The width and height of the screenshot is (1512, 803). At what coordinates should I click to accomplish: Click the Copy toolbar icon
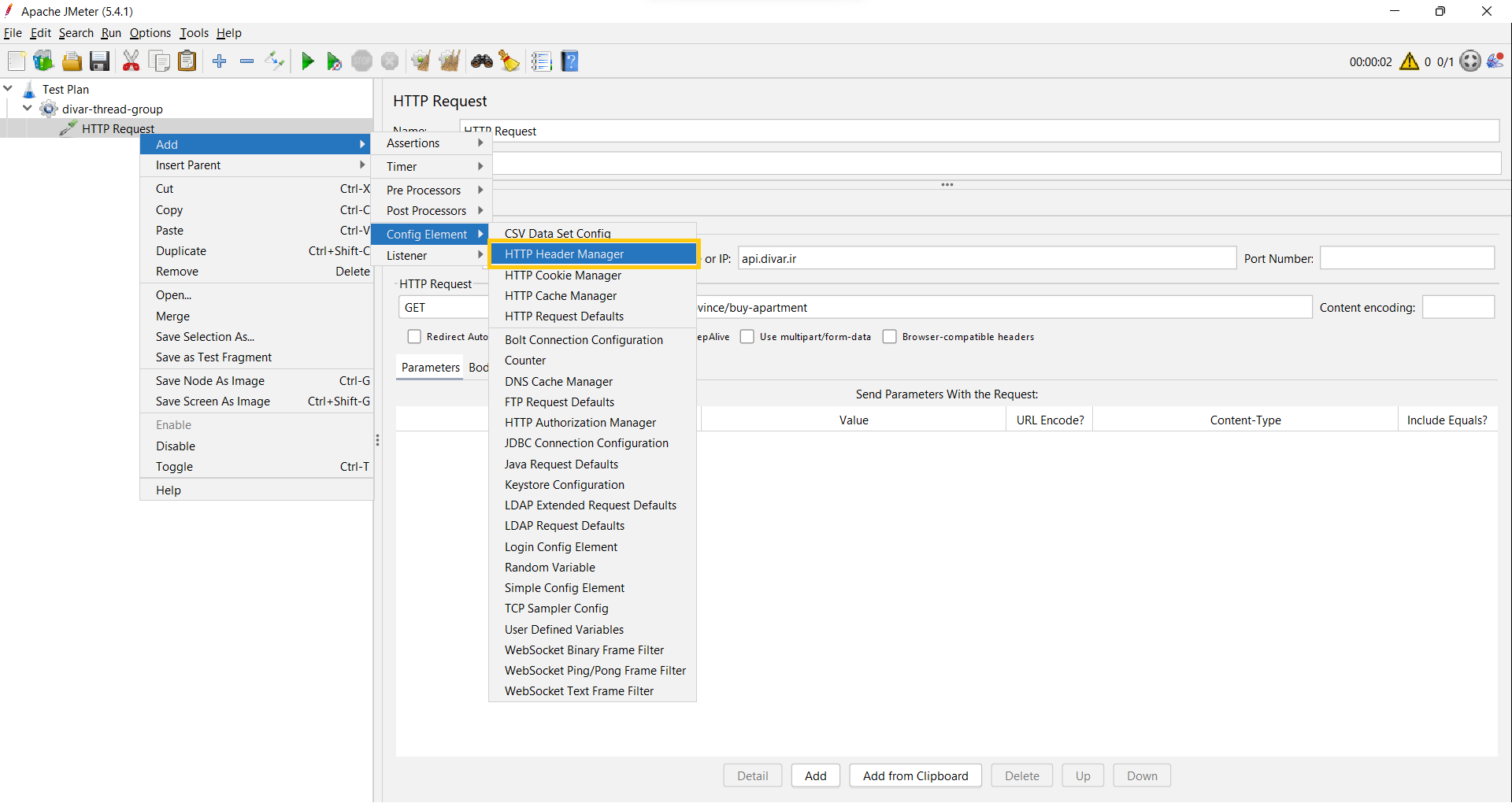tap(159, 61)
